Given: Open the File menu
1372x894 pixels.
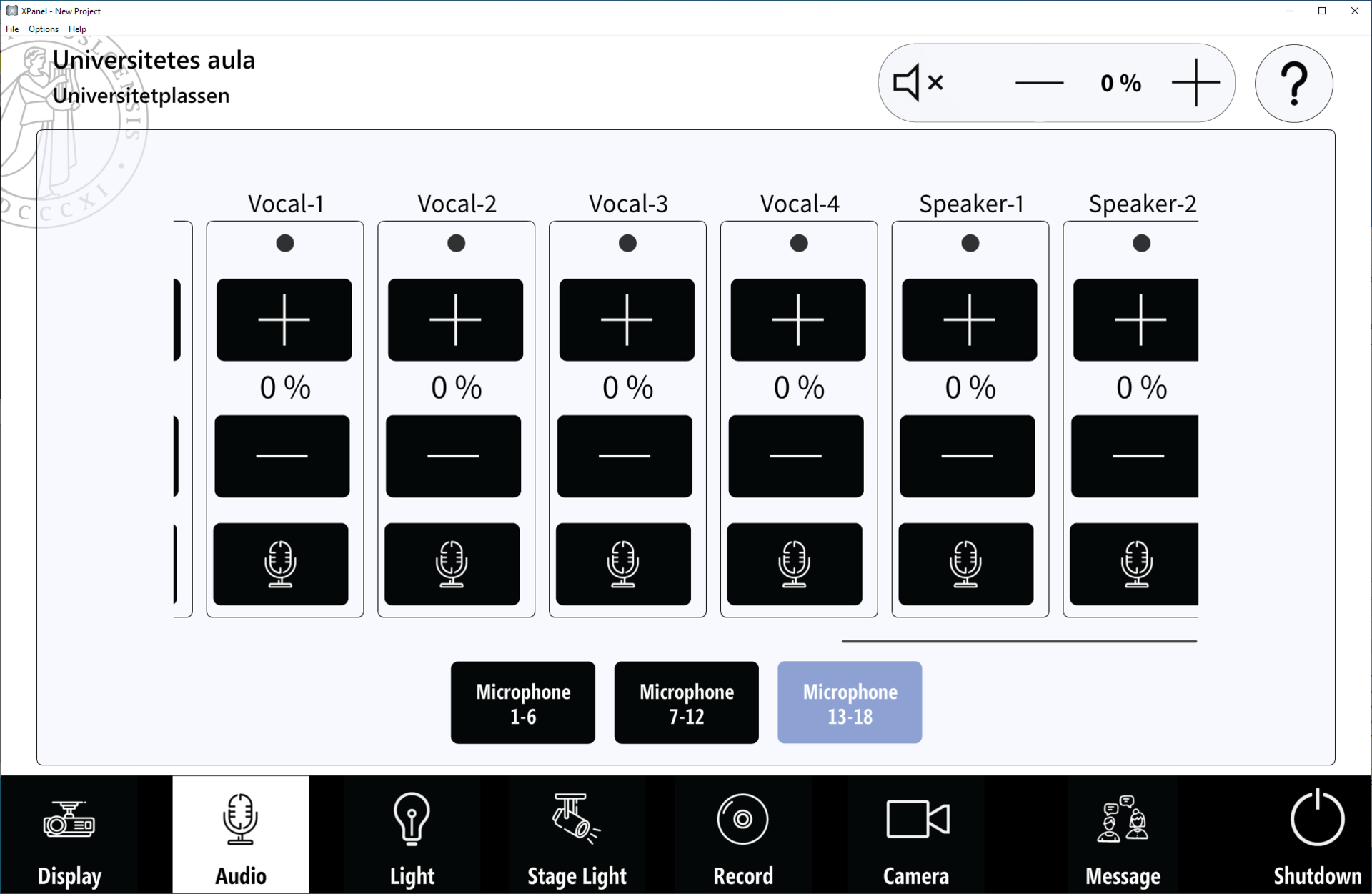Looking at the screenshot, I should pos(12,29).
